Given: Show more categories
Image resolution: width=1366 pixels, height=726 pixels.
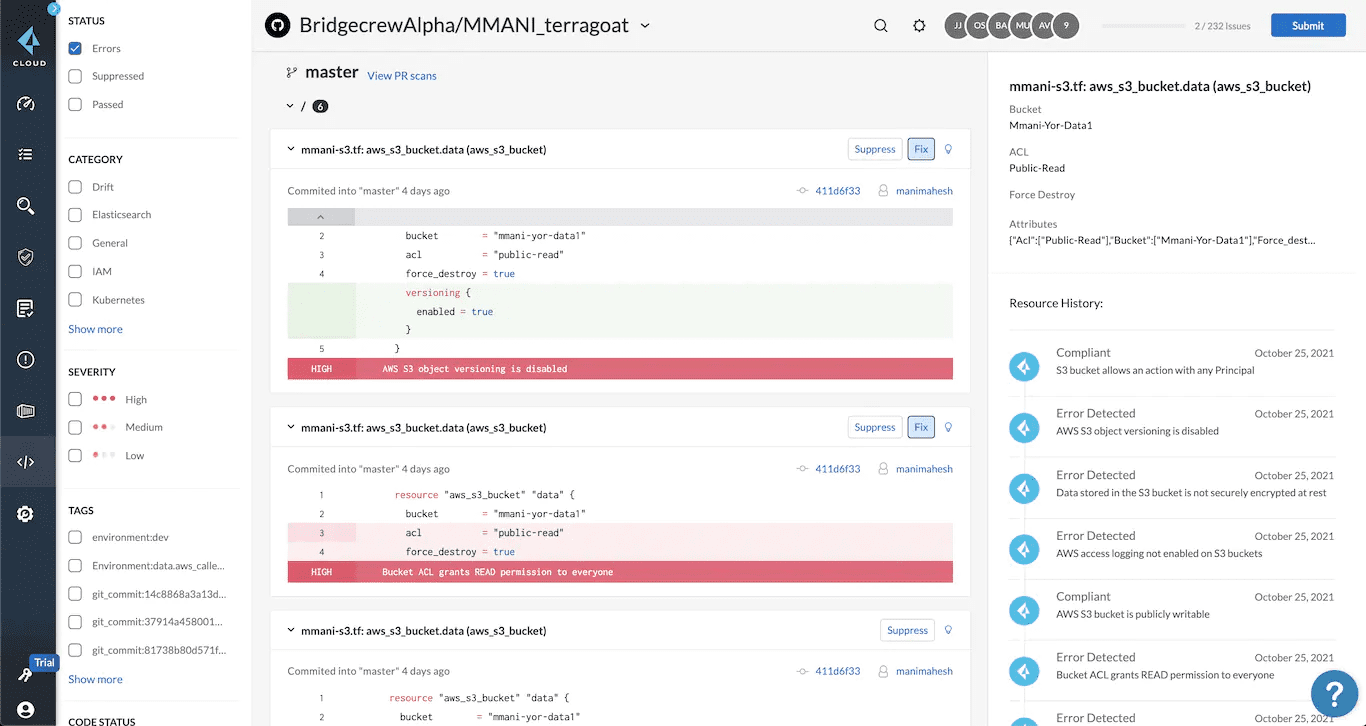Looking at the screenshot, I should point(95,329).
